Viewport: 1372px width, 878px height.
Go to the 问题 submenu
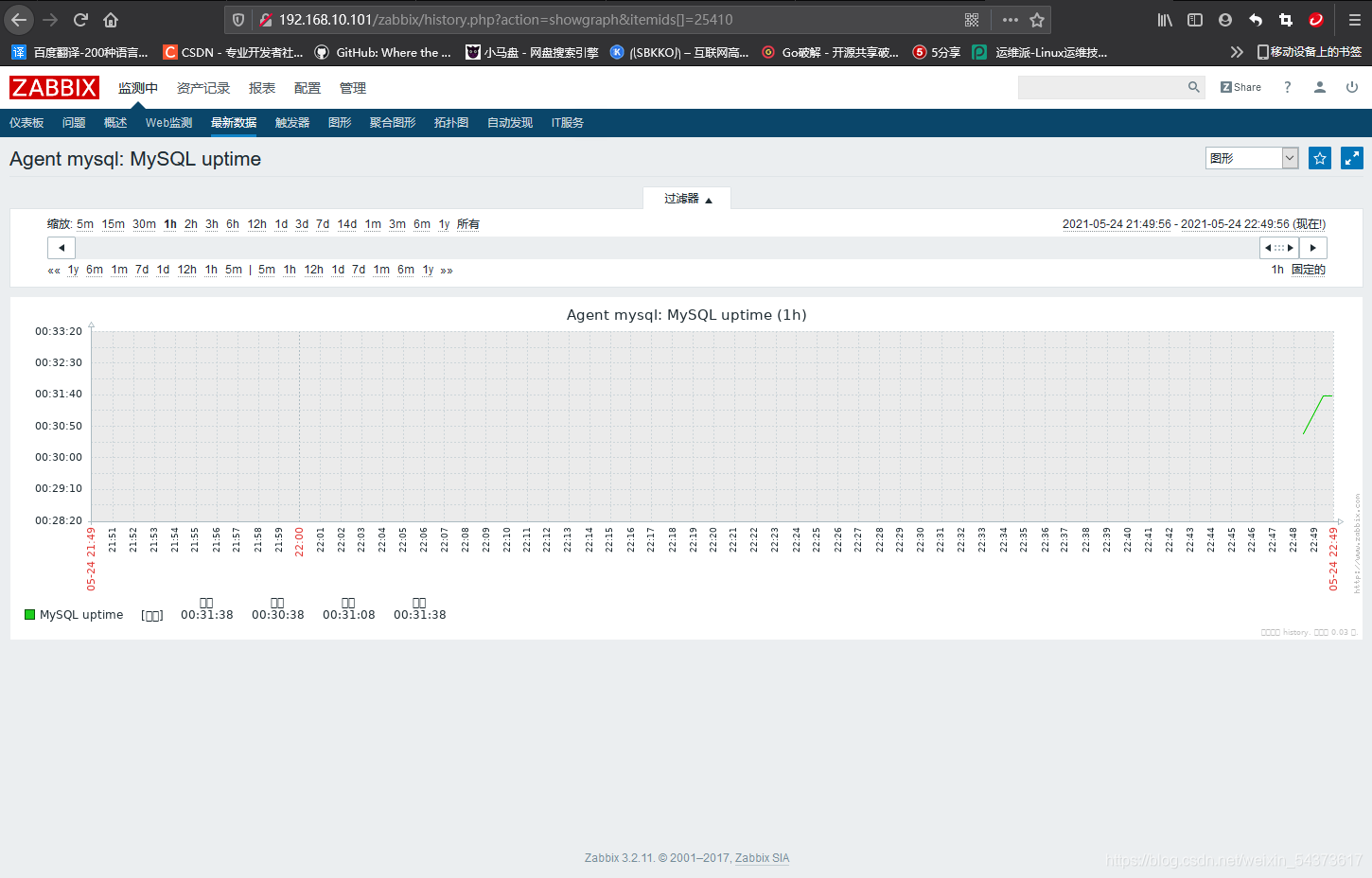[74, 123]
